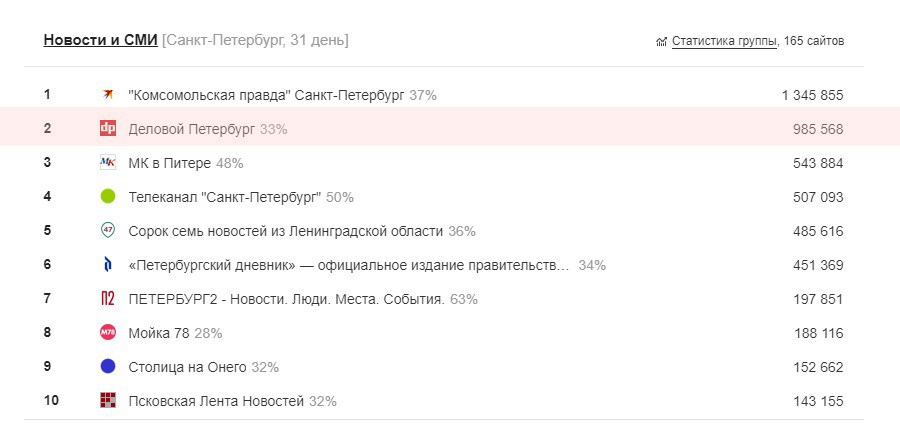Click the green Телеканал Санкт-Петербург circle icon
The height and width of the screenshot is (423, 900).
tap(108, 197)
